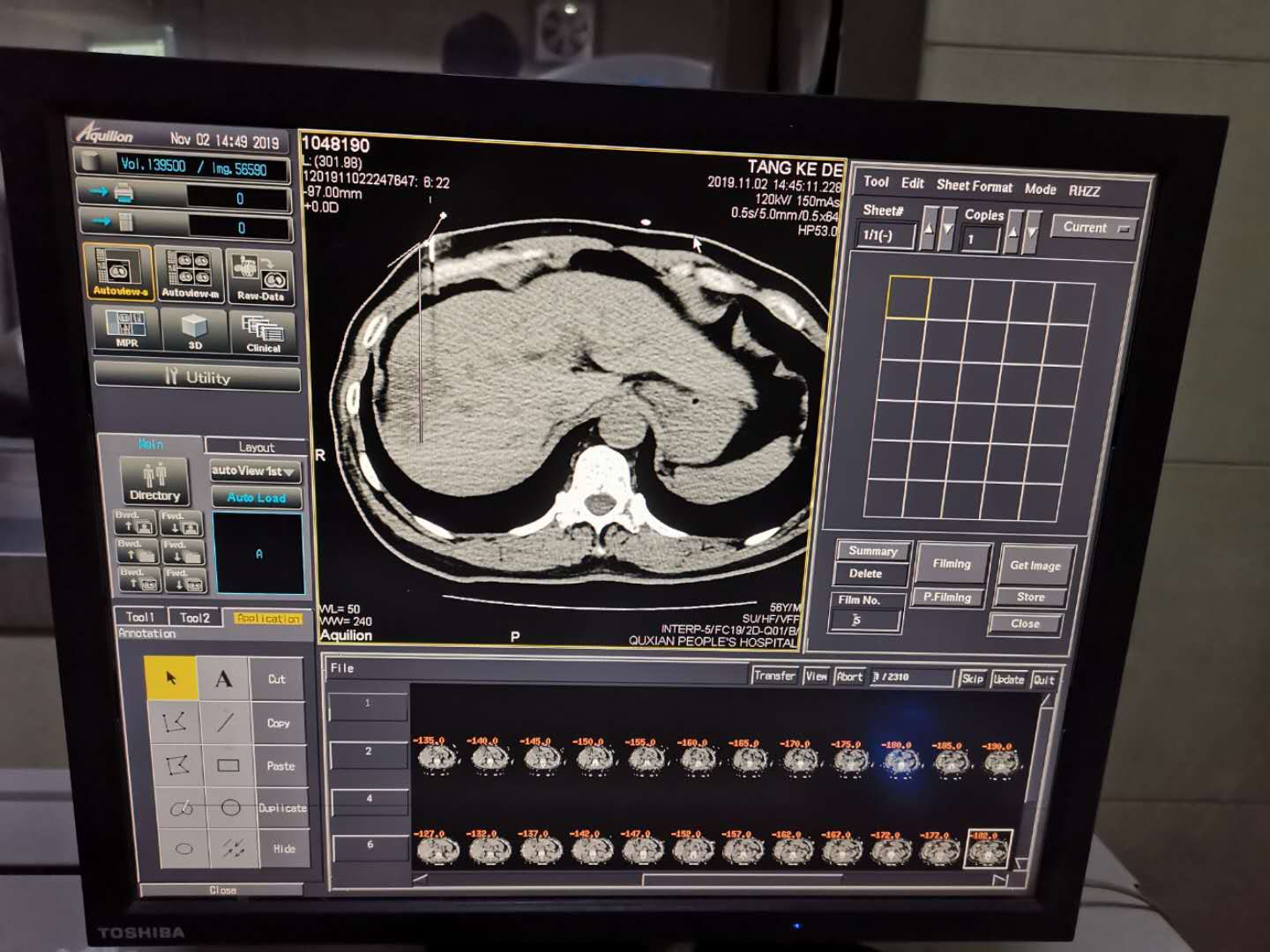The width and height of the screenshot is (1270, 952).
Task: Expand the autoView 1st dropdown
Action: tap(255, 472)
